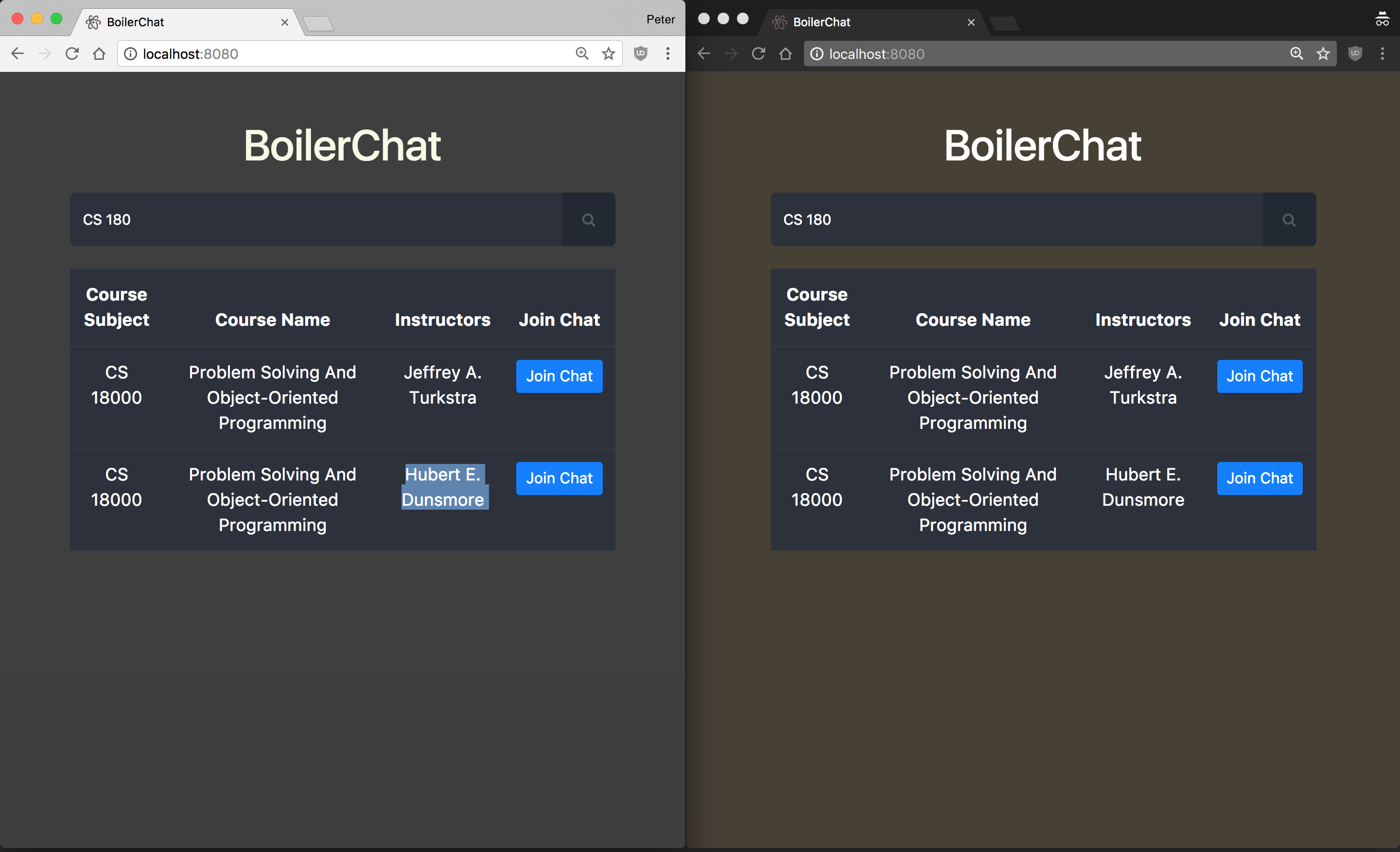Join Chat for Jeffrey A. Turkstra in left window
This screenshot has width=1400, height=852.
[559, 376]
